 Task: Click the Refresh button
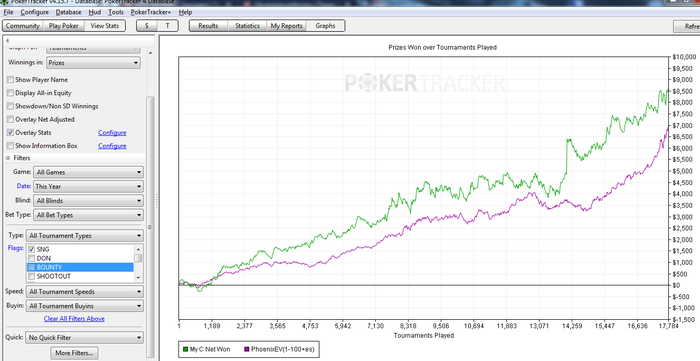(687, 26)
